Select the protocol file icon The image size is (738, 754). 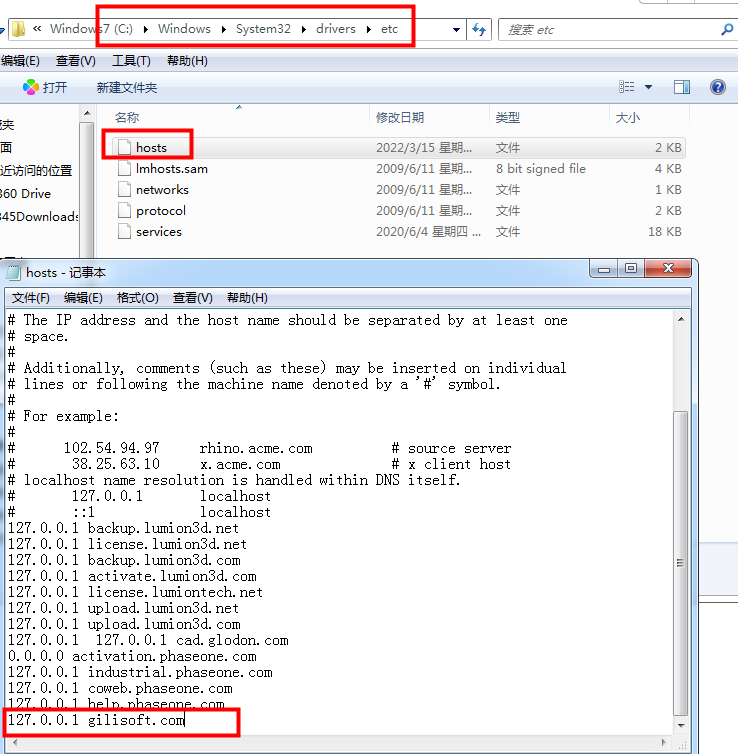point(125,211)
